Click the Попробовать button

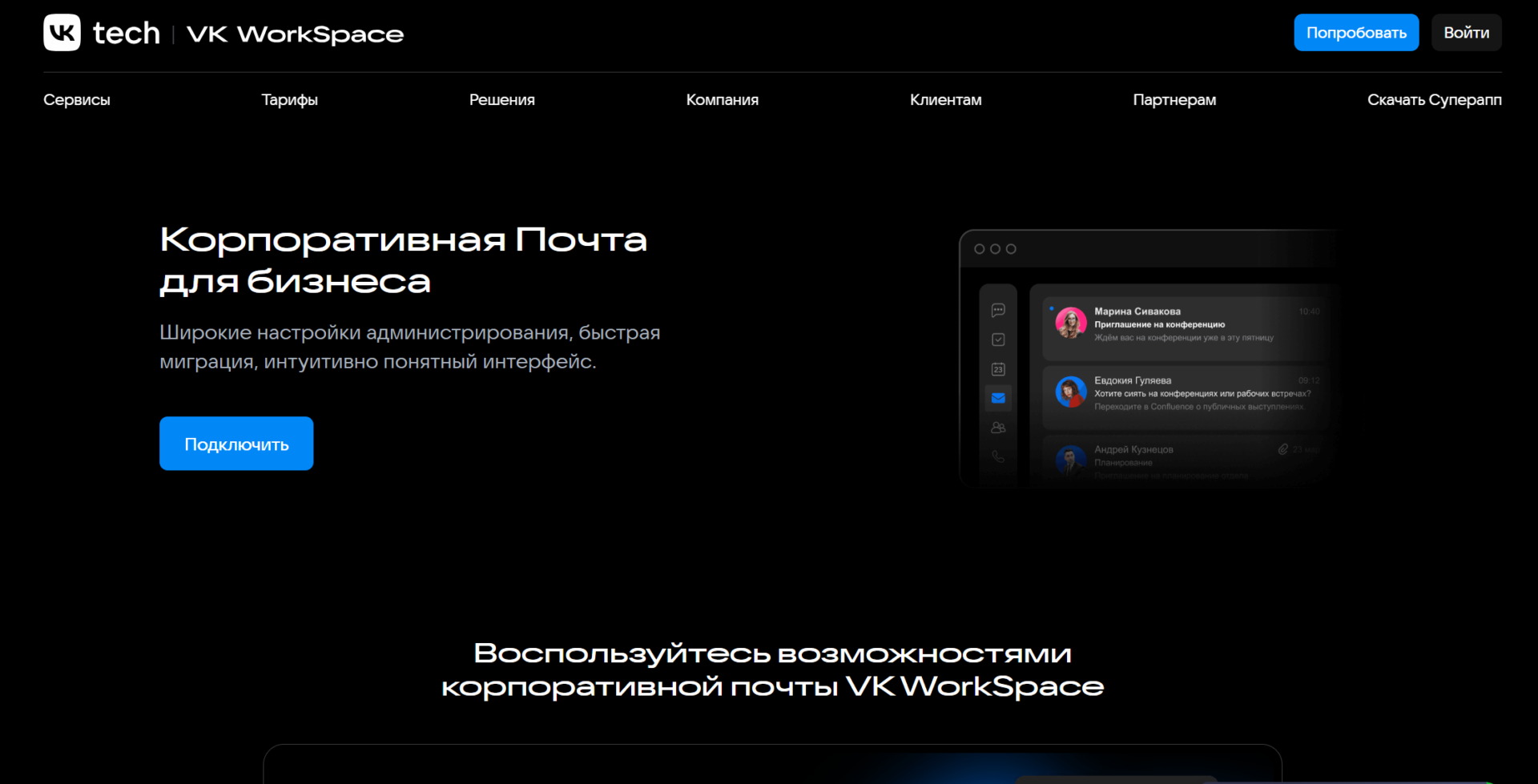(1356, 33)
